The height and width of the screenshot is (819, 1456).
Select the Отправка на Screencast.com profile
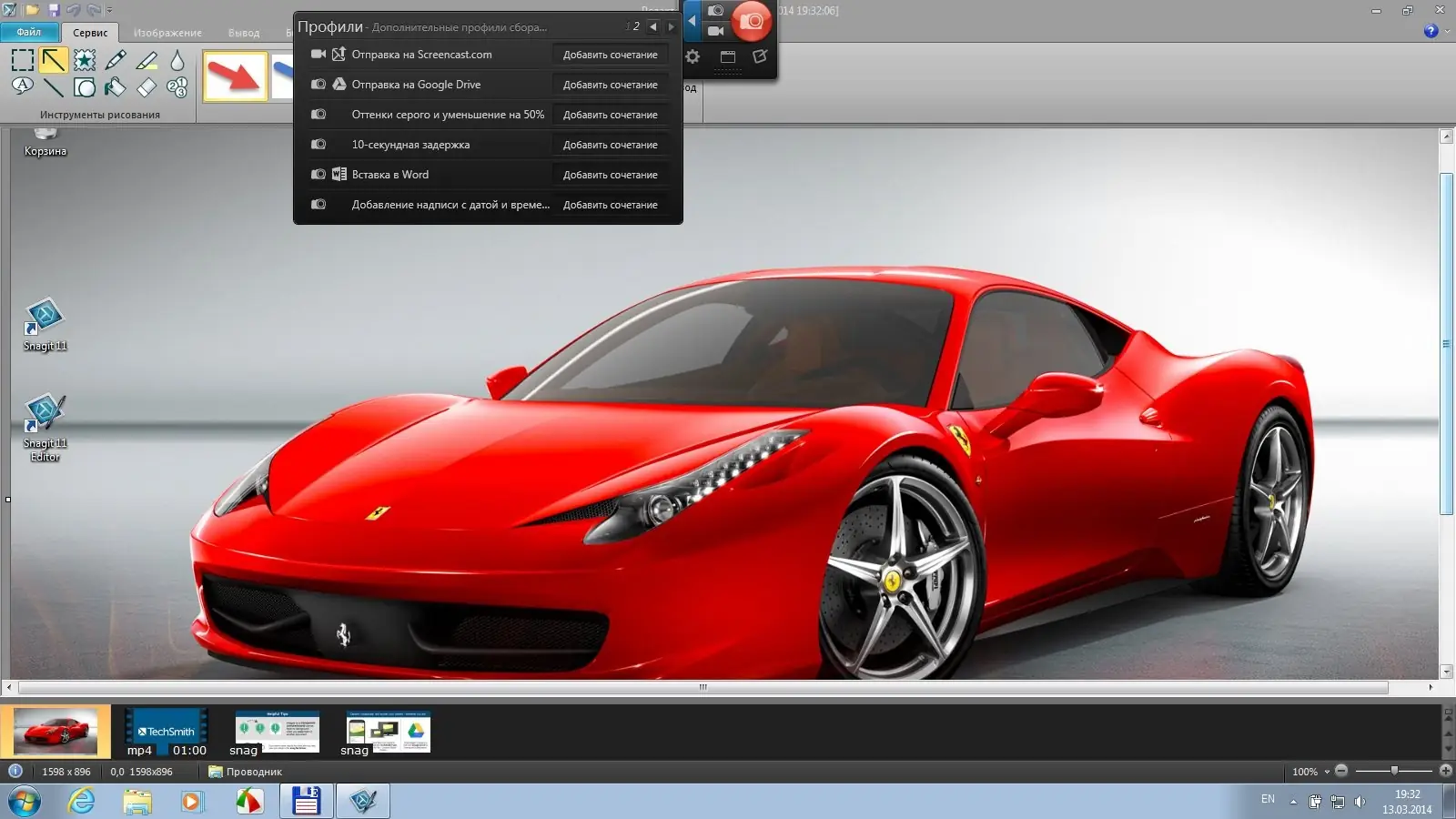pyautogui.click(x=421, y=55)
